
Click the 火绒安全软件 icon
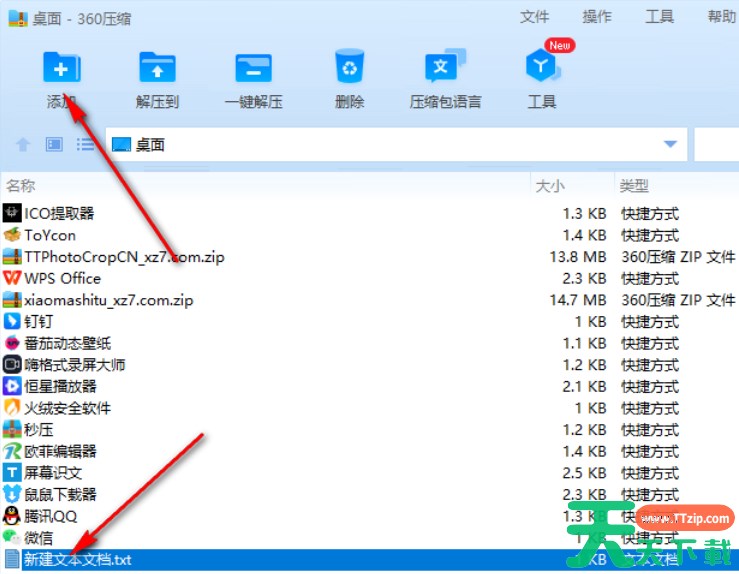click(x=12, y=408)
